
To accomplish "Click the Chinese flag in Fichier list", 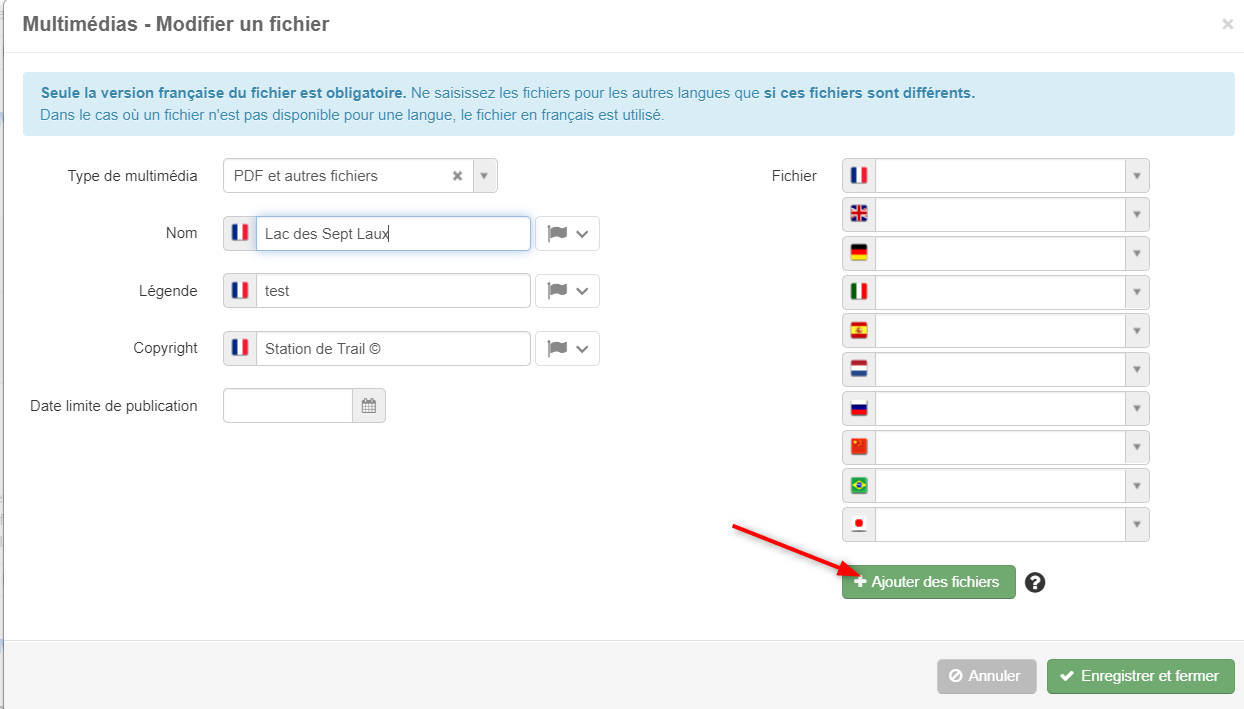I will 859,447.
